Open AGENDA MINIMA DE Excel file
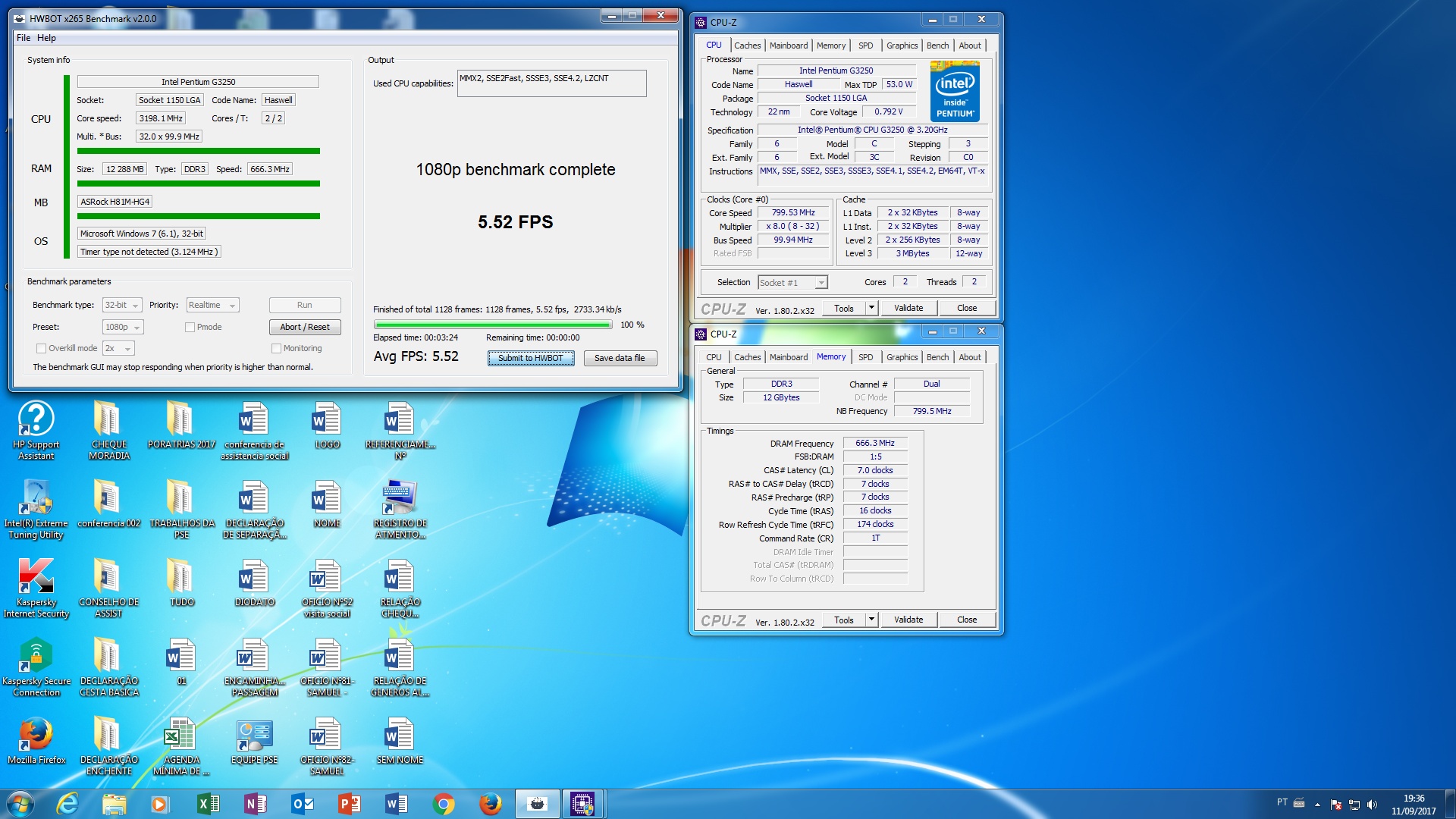This screenshot has height=819, width=1456. tap(181, 746)
